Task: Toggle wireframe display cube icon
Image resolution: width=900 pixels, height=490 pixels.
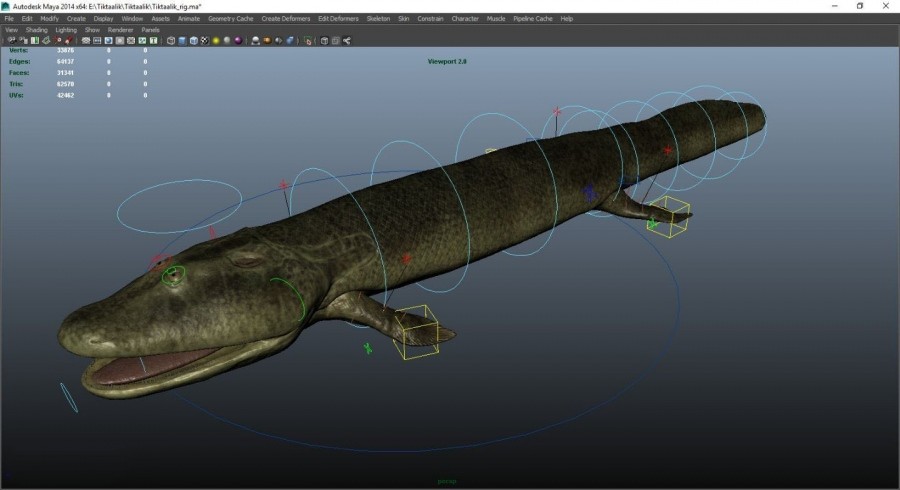Action: coord(170,41)
